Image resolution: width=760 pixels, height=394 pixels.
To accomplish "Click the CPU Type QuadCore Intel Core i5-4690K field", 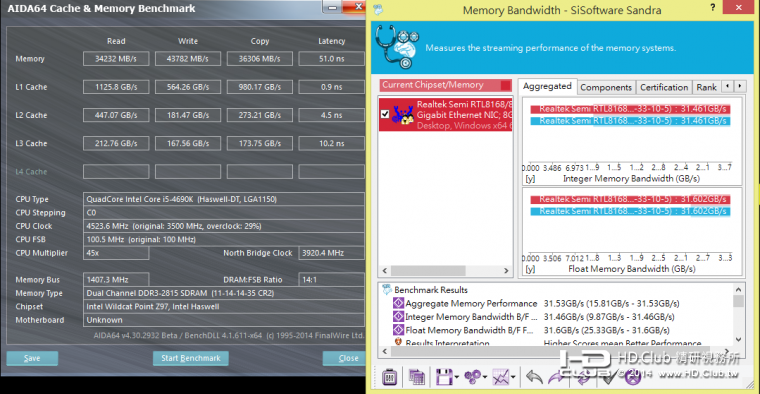I will (x=223, y=199).
